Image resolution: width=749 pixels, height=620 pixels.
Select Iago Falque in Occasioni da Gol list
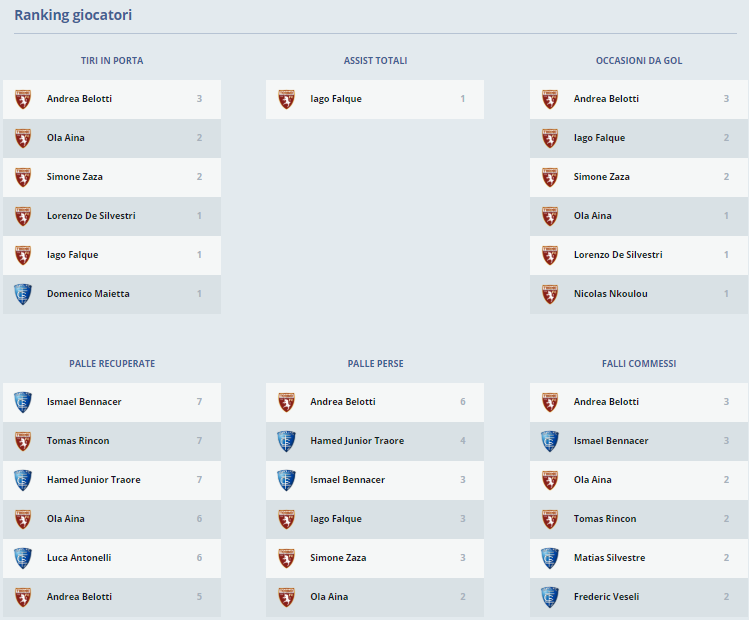599,138
